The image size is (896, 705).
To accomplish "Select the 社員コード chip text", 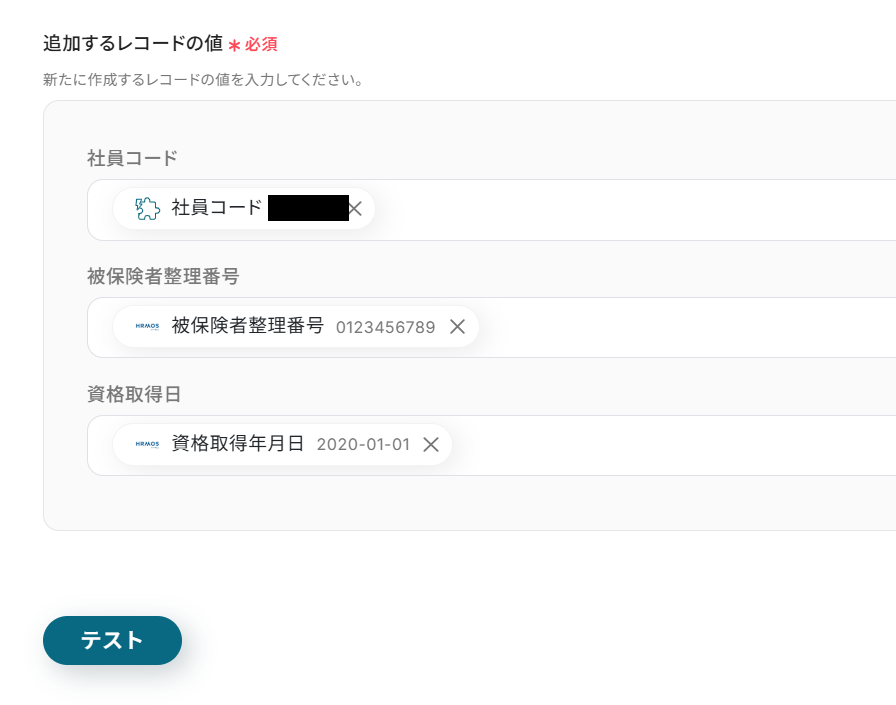I will point(217,208).
